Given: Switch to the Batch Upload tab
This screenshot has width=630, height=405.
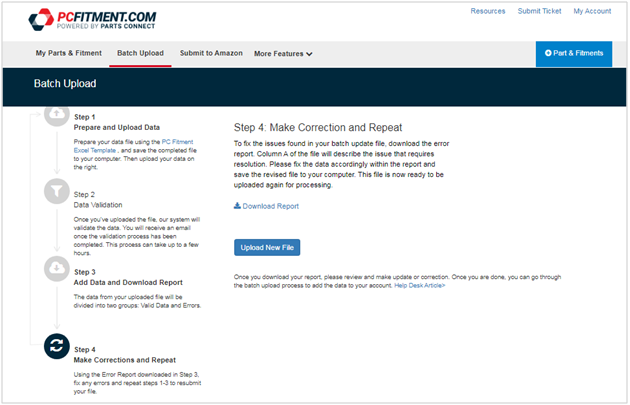Looking at the screenshot, I should click(140, 53).
